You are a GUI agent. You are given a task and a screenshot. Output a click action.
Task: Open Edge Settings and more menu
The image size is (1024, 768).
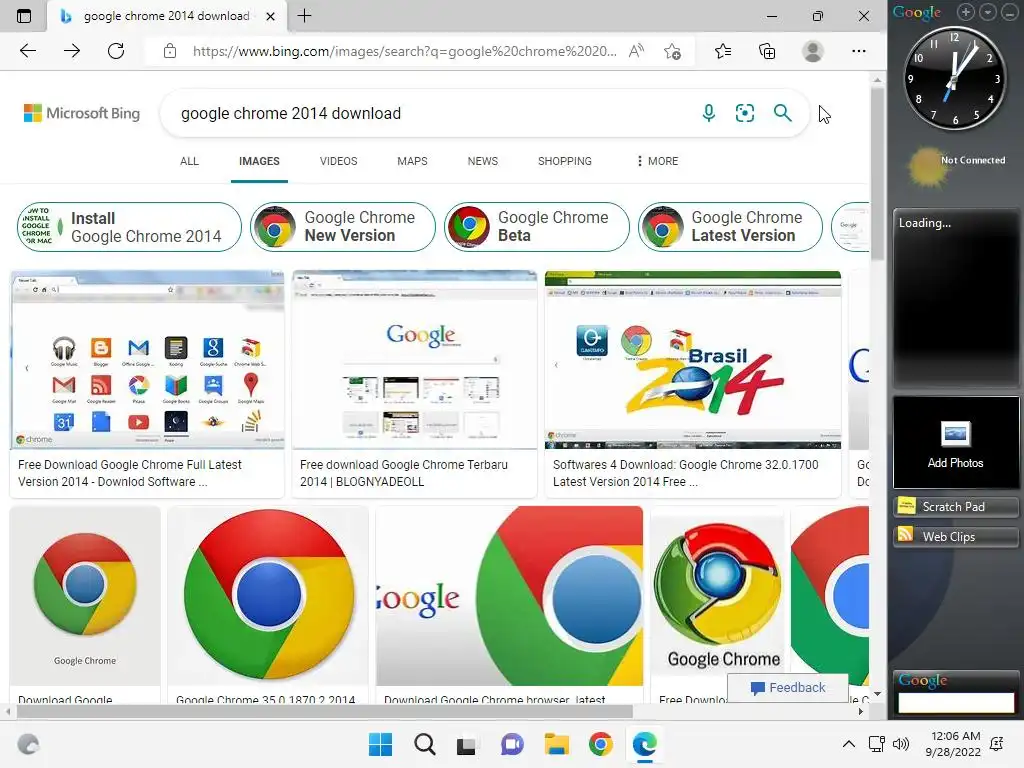pyautogui.click(x=859, y=51)
